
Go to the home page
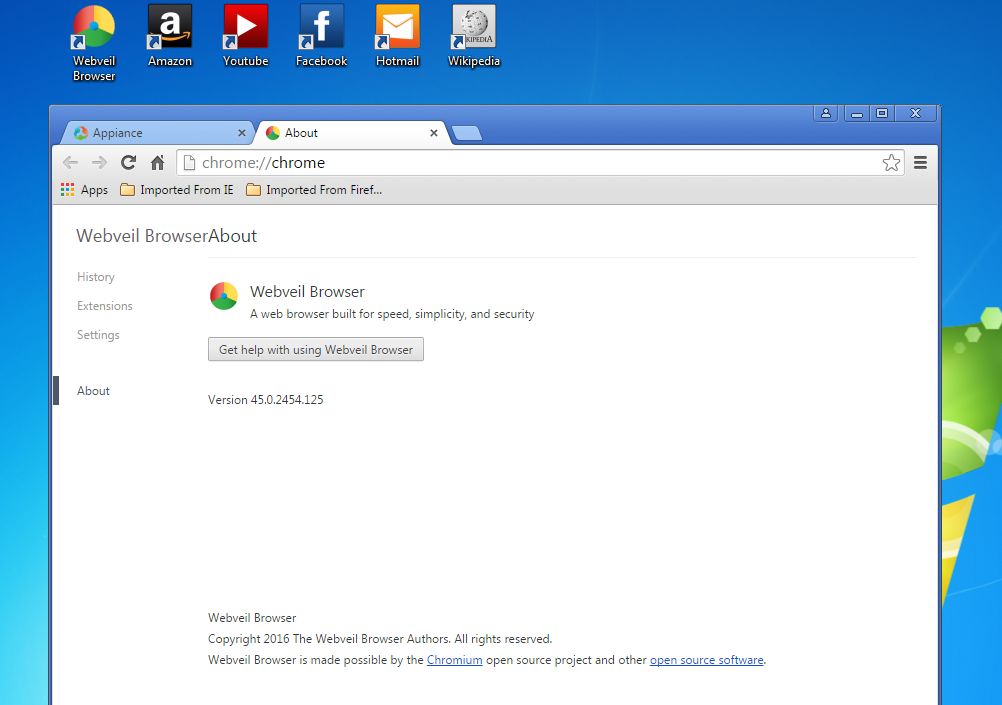coord(157,162)
